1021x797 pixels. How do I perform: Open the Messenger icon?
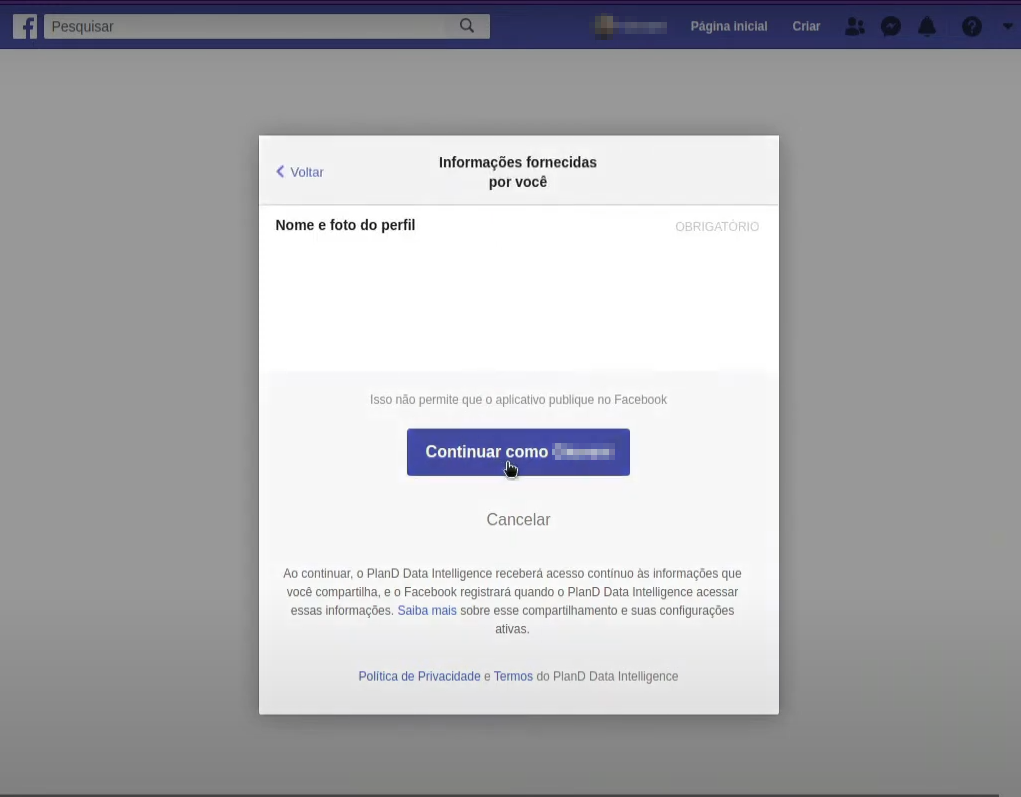(891, 27)
